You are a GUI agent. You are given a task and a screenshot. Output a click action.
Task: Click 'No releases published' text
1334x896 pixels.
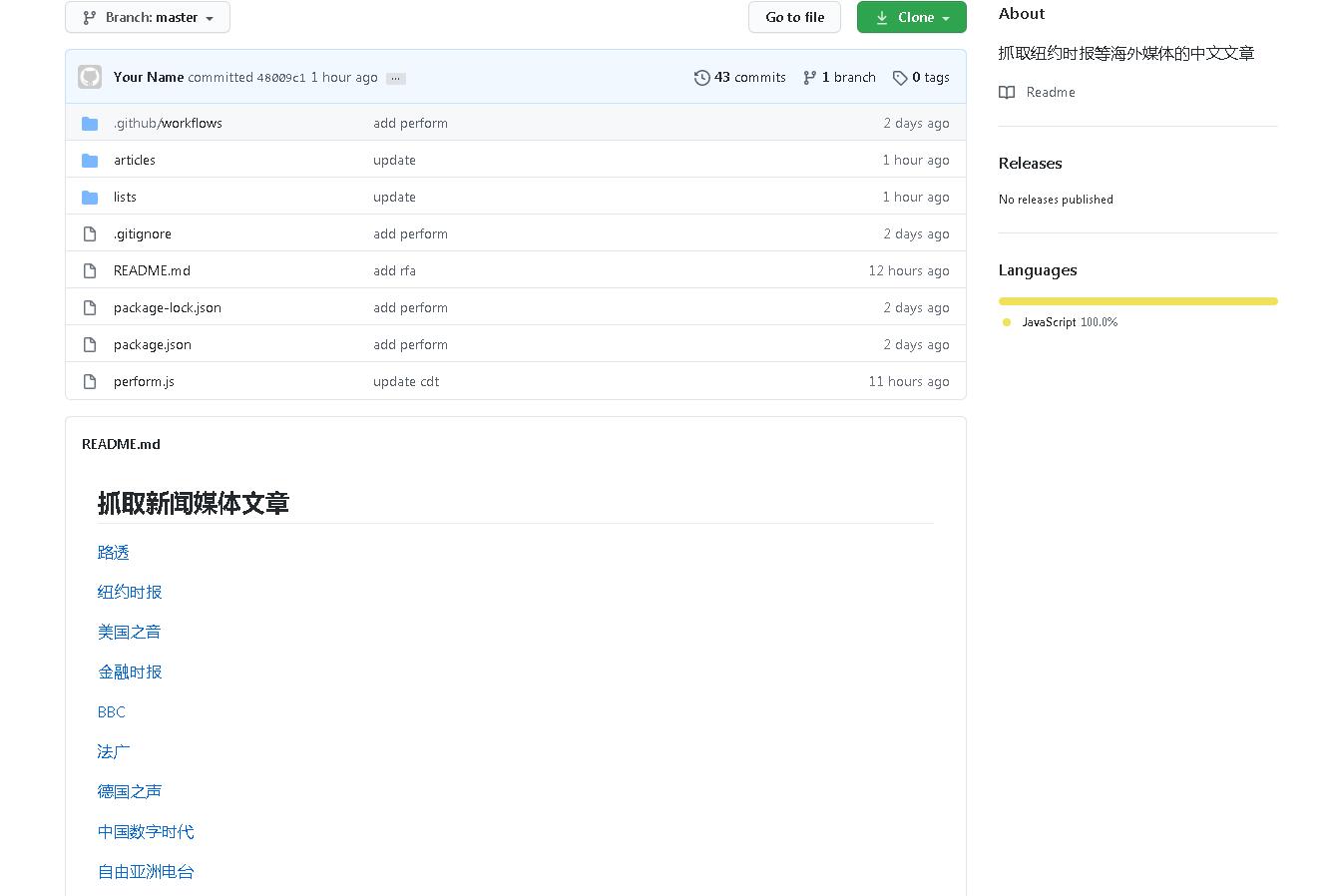point(1056,200)
